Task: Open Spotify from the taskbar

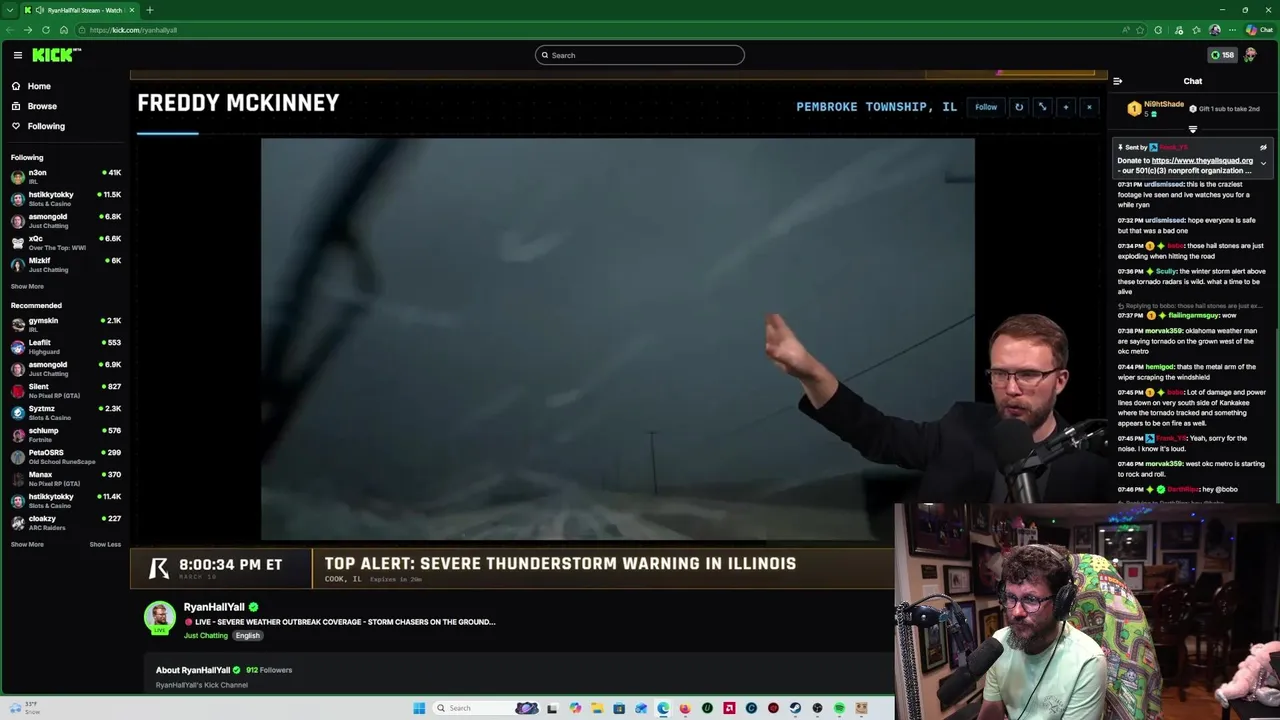Action: click(839, 708)
